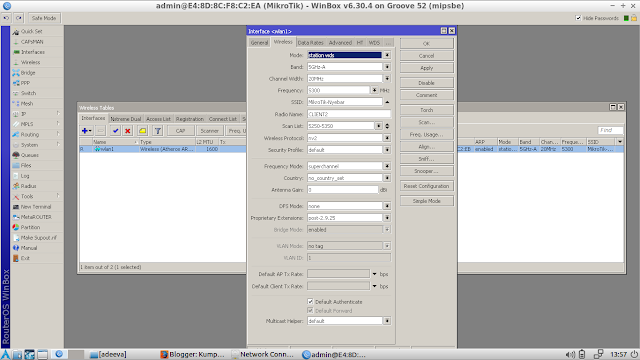Open Switch in the sidebar
Screen dimensions: 640x360
(28, 93)
